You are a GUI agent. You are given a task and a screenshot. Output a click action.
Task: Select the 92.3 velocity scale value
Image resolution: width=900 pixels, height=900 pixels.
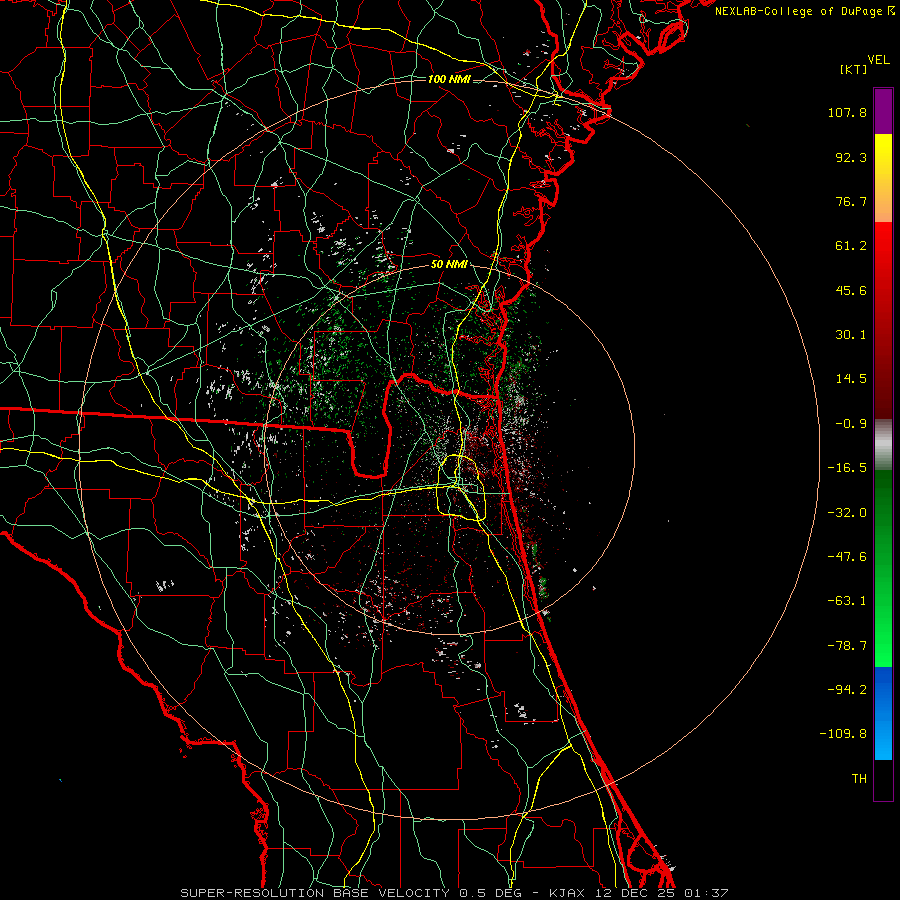[851, 157]
